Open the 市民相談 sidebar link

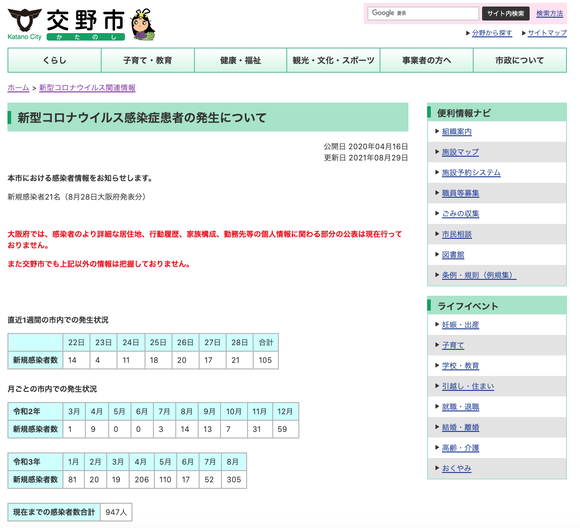tap(456, 234)
